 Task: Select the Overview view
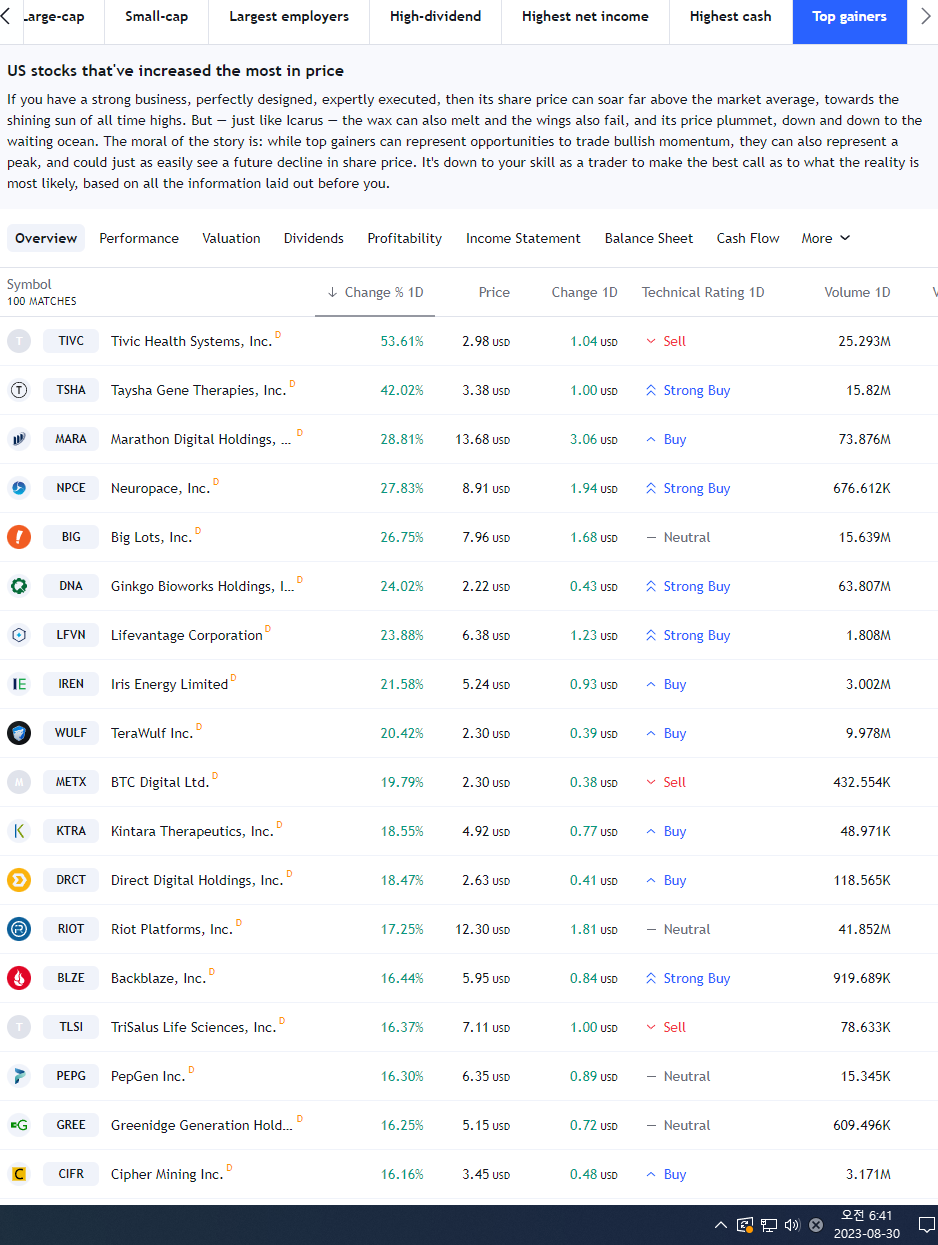point(46,238)
